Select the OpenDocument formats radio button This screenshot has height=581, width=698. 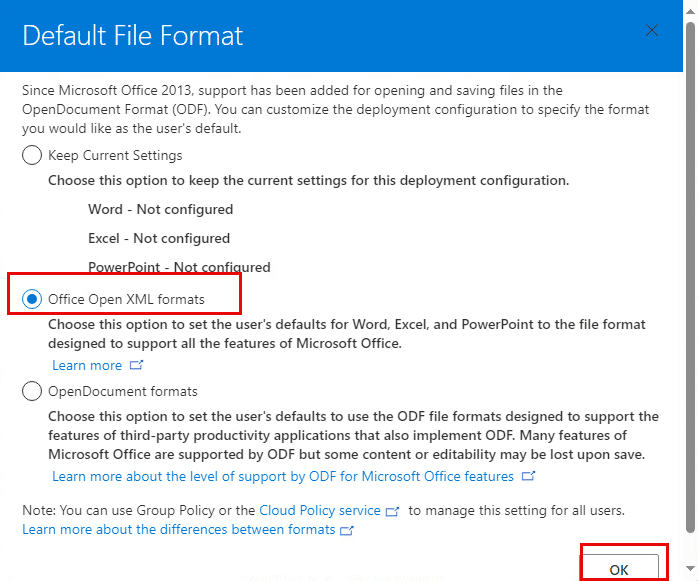point(32,391)
